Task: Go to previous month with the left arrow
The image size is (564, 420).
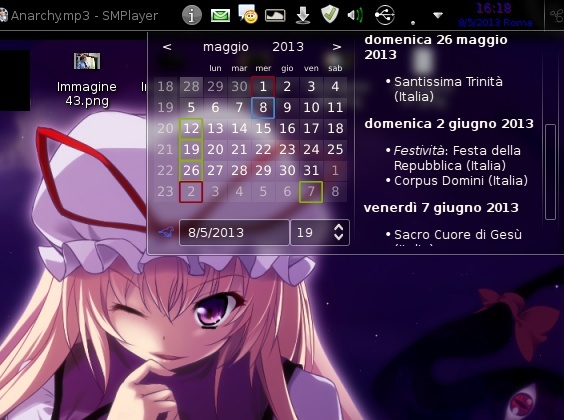Action: tap(167, 47)
